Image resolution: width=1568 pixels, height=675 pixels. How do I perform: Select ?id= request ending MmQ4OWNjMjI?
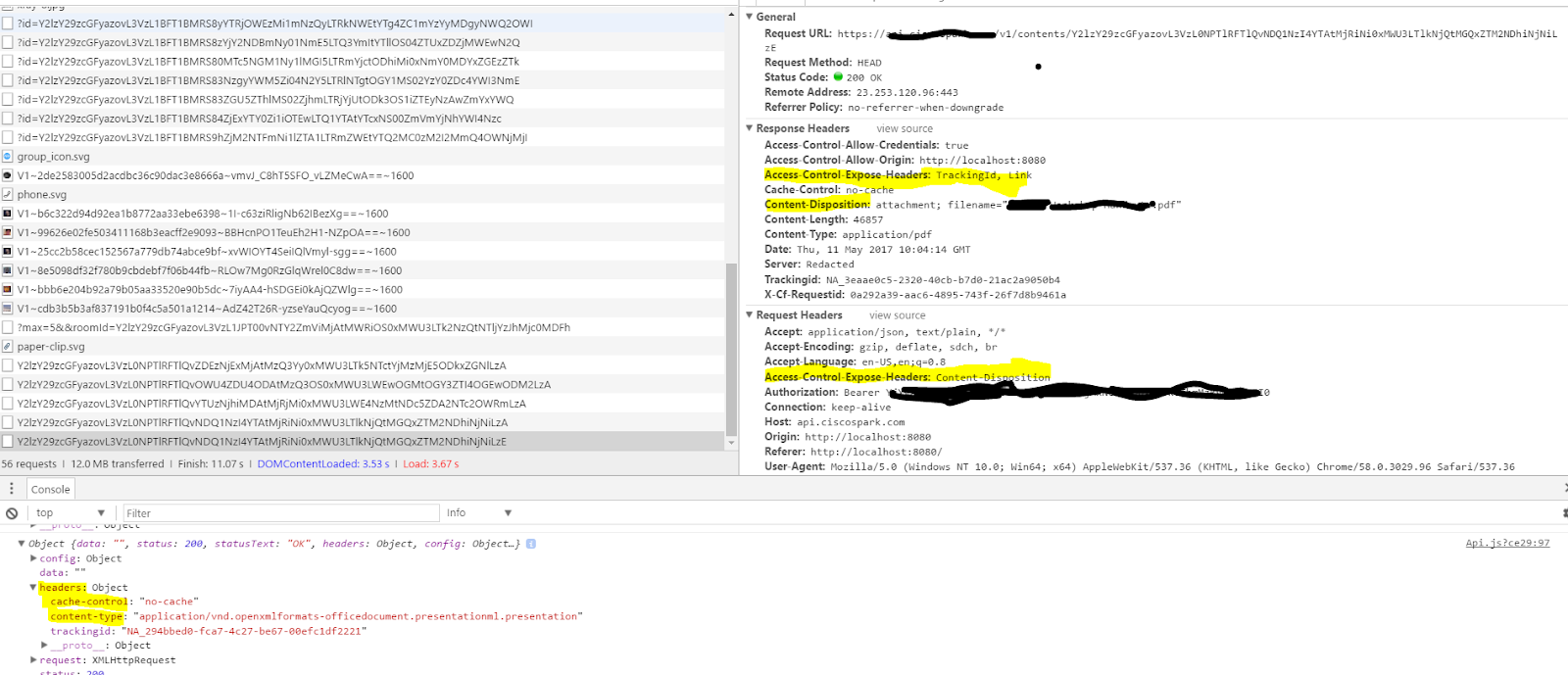[x=362, y=138]
